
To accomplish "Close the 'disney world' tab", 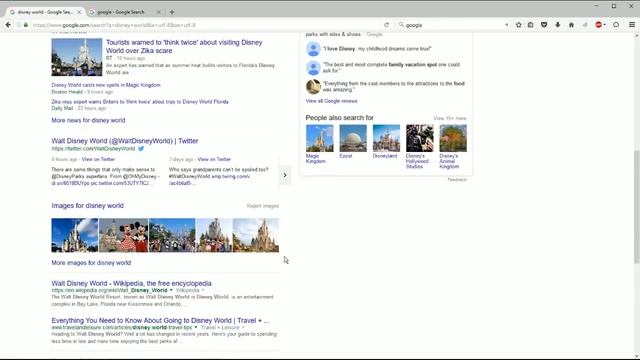I will [79, 12].
